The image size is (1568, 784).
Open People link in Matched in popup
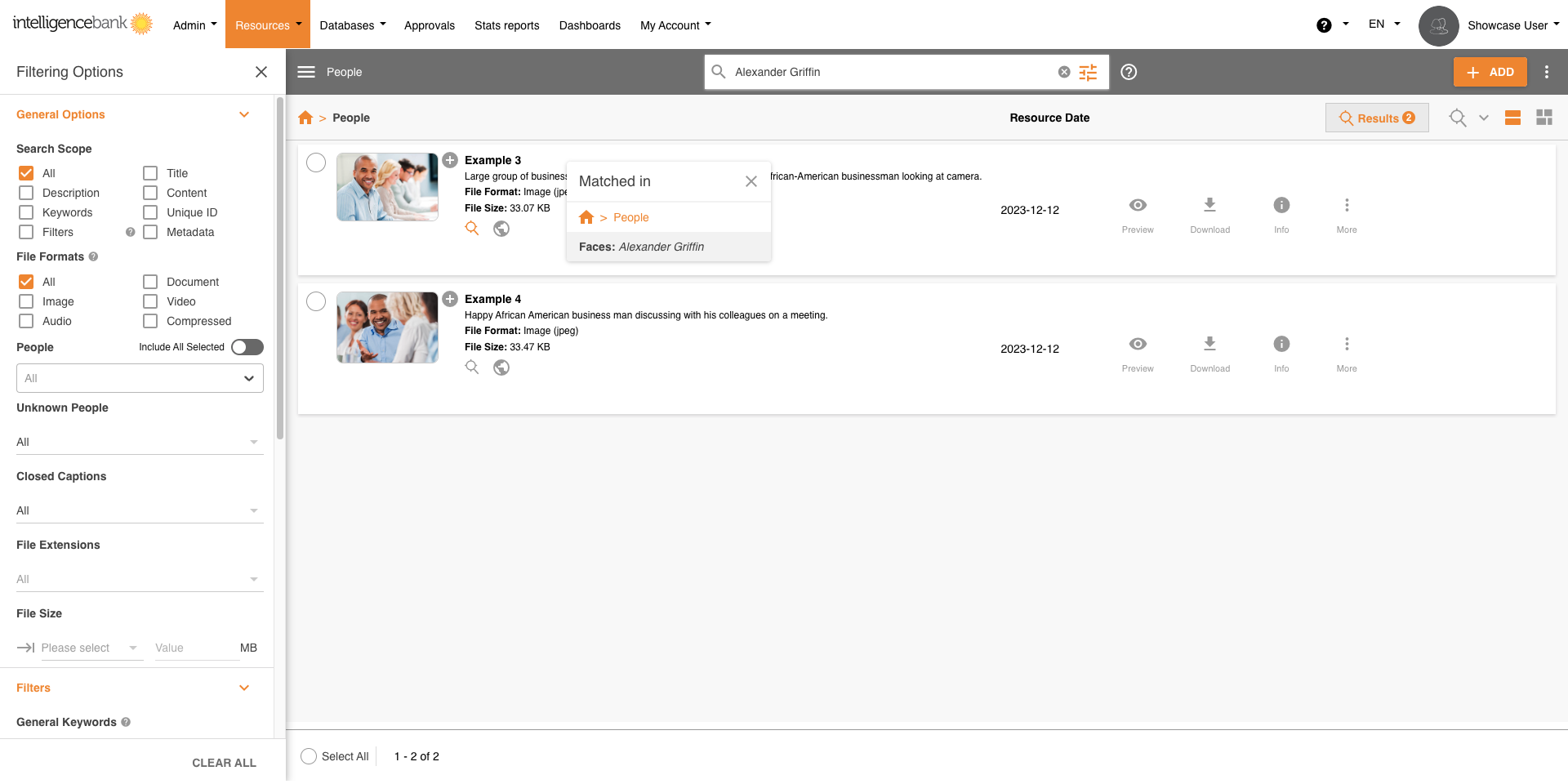tap(631, 217)
